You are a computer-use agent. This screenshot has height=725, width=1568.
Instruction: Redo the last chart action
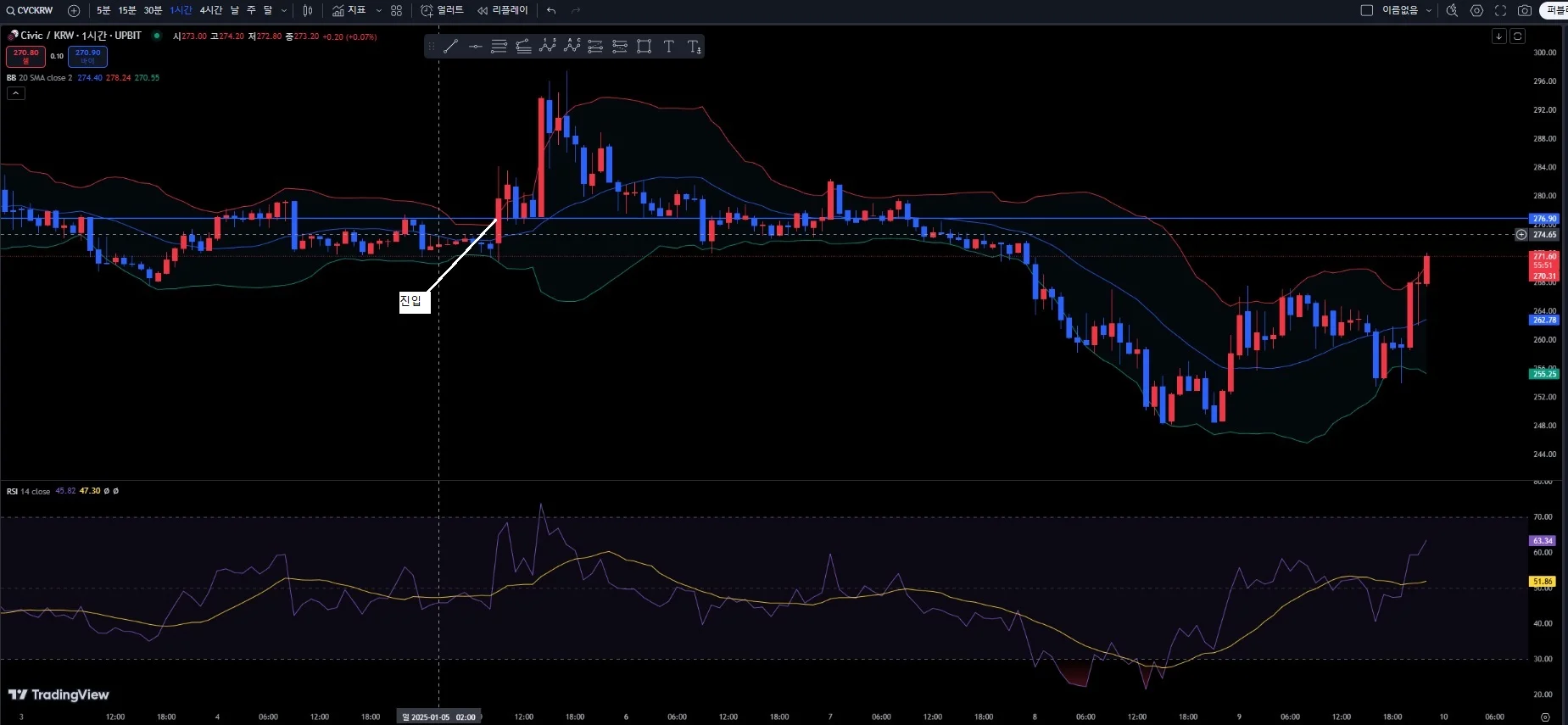click(x=576, y=10)
